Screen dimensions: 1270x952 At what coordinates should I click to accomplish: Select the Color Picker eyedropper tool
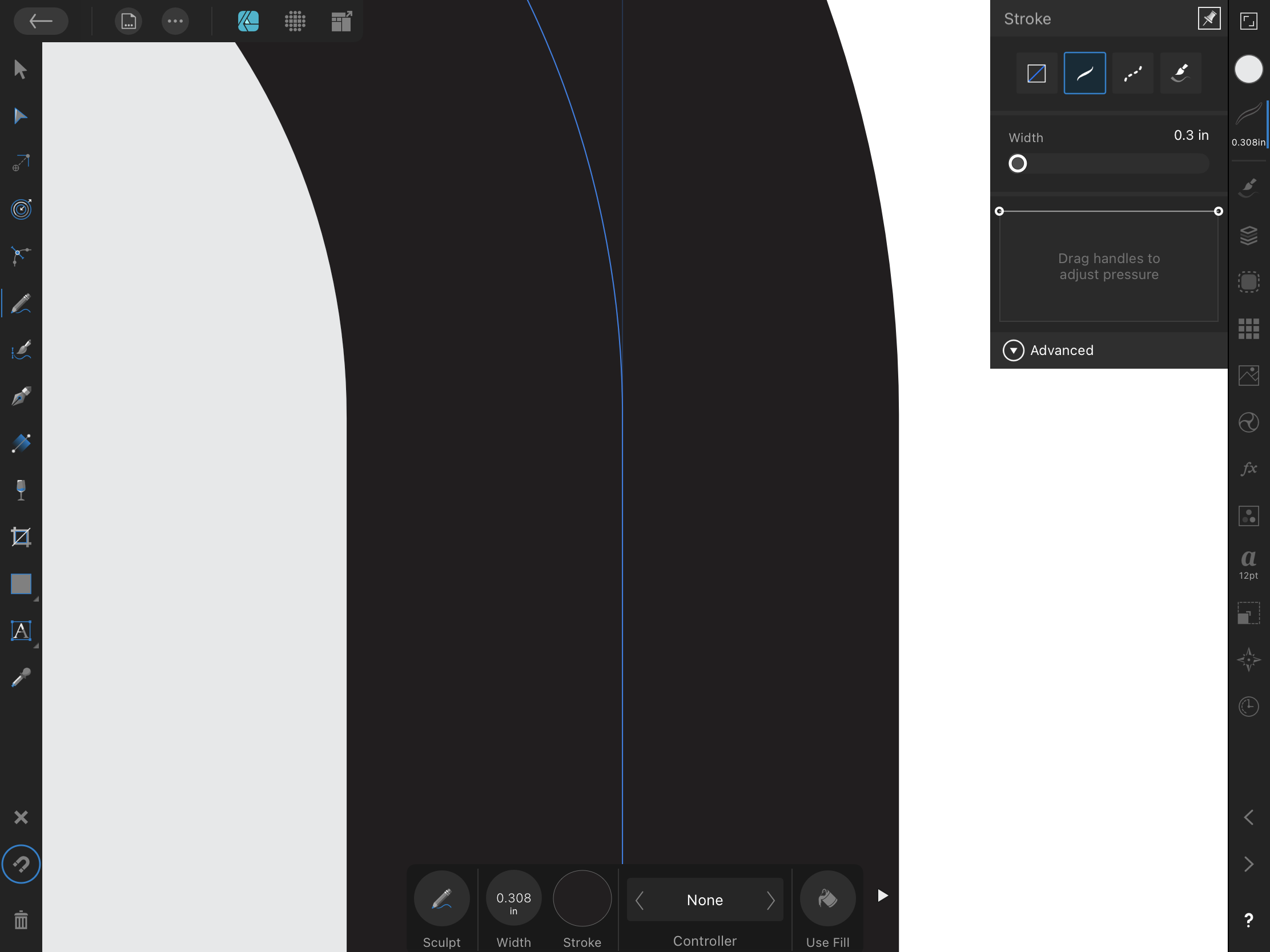(21, 677)
